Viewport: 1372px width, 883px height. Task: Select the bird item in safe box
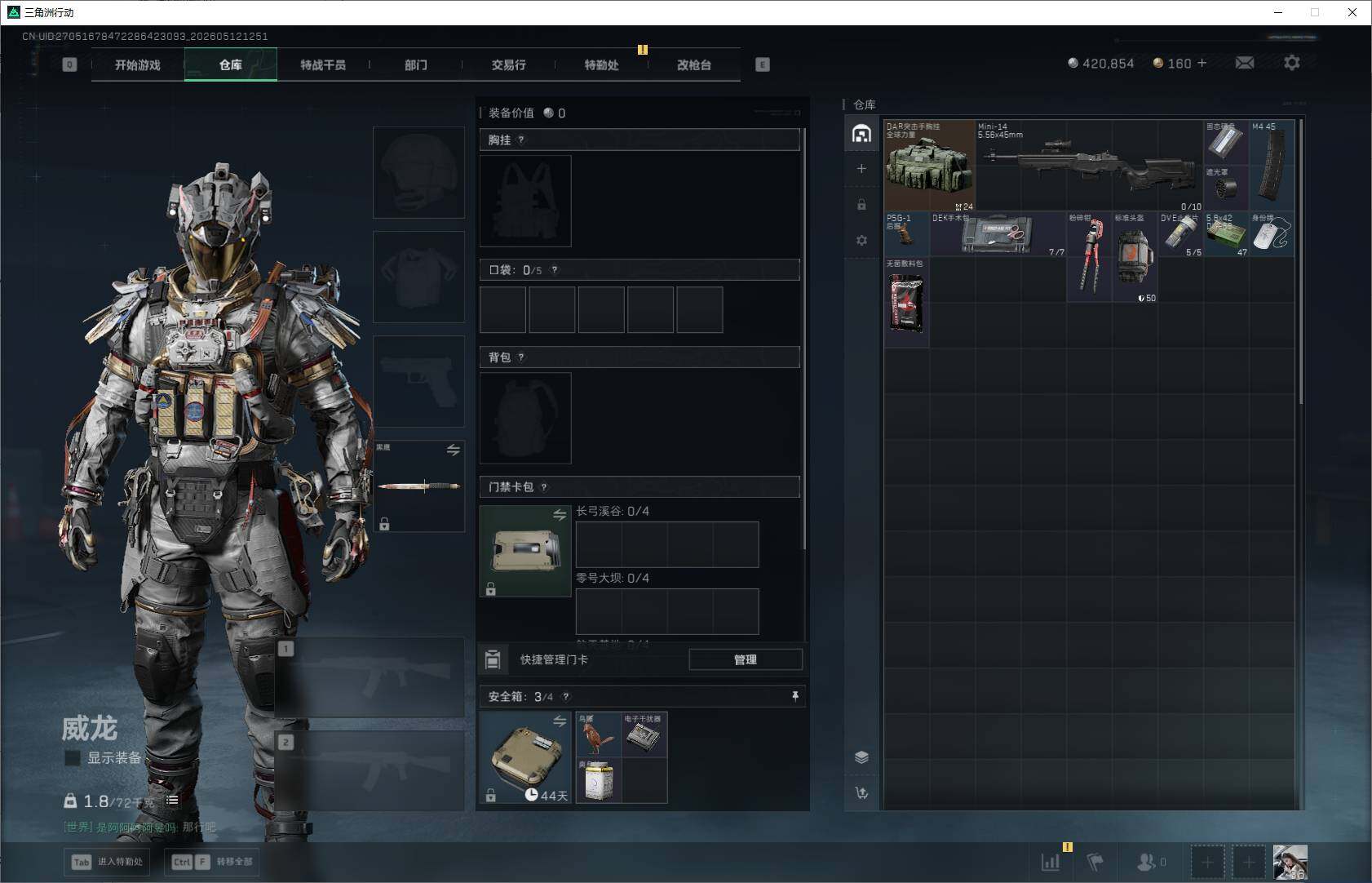click(599, 734)
